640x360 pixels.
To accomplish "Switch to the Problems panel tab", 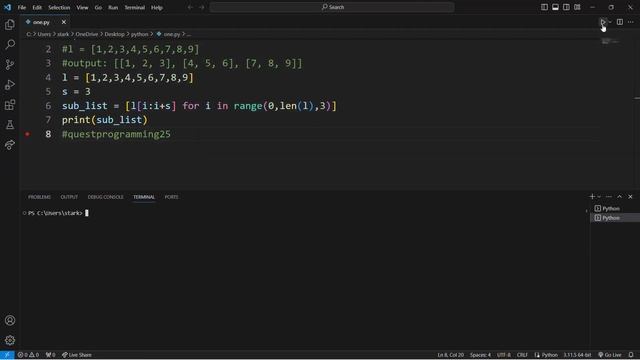I will tap(39, 197).
